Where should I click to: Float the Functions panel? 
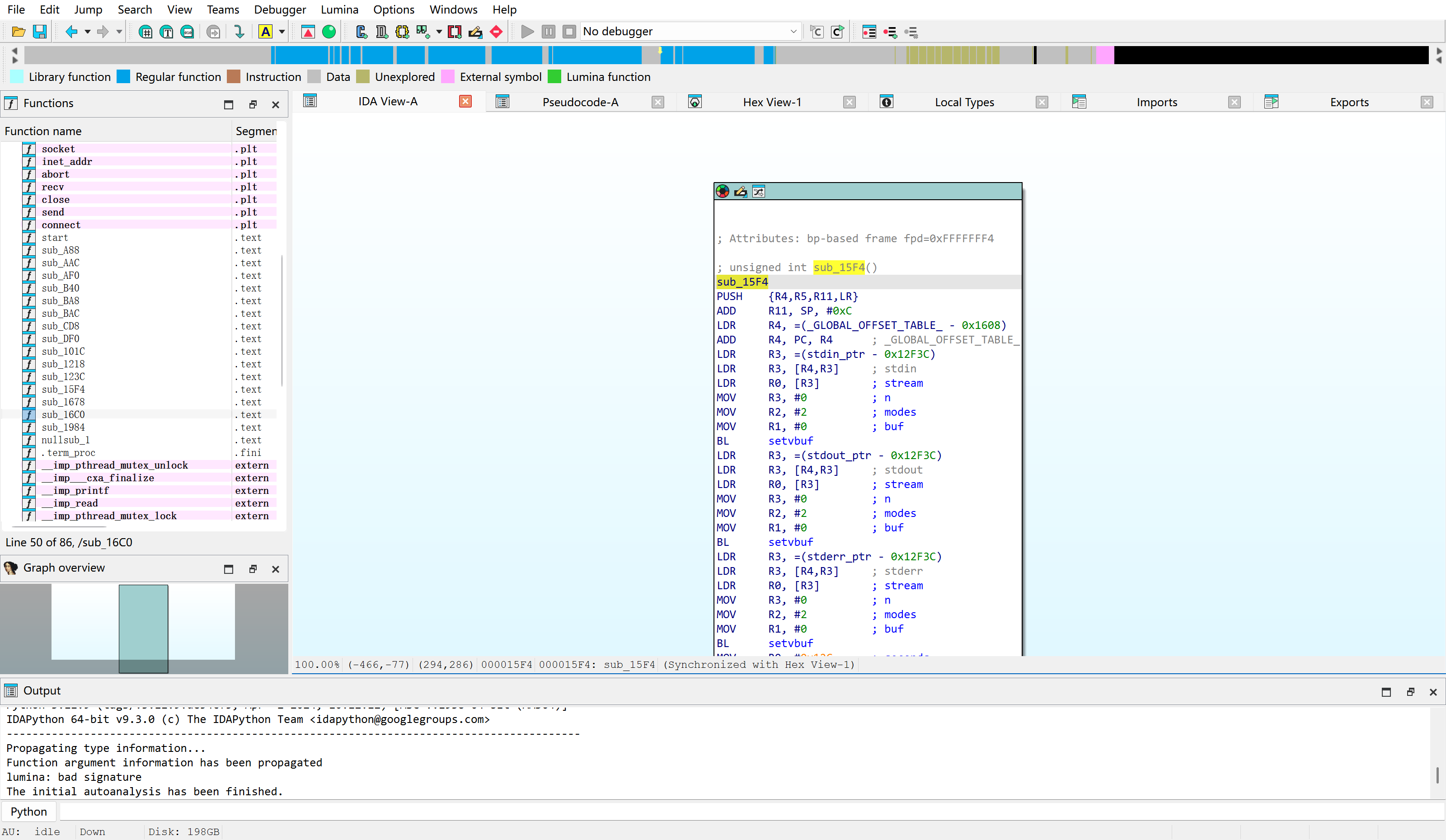pos(253,104)
